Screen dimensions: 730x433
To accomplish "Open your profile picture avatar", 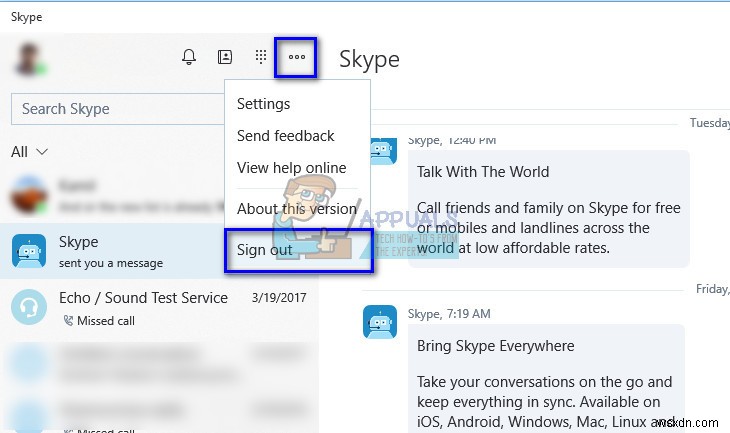I will [x=29, y=59].
